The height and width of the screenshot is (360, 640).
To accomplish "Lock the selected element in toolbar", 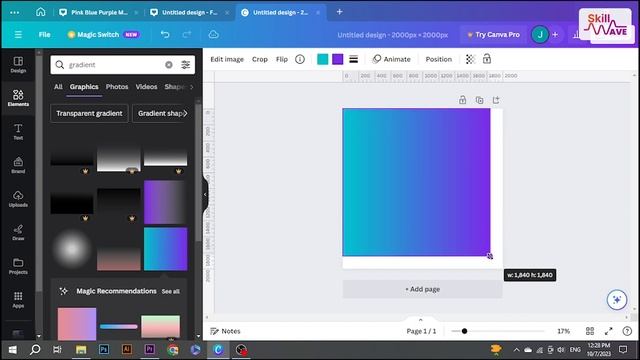I will click(x=487, y=59).
